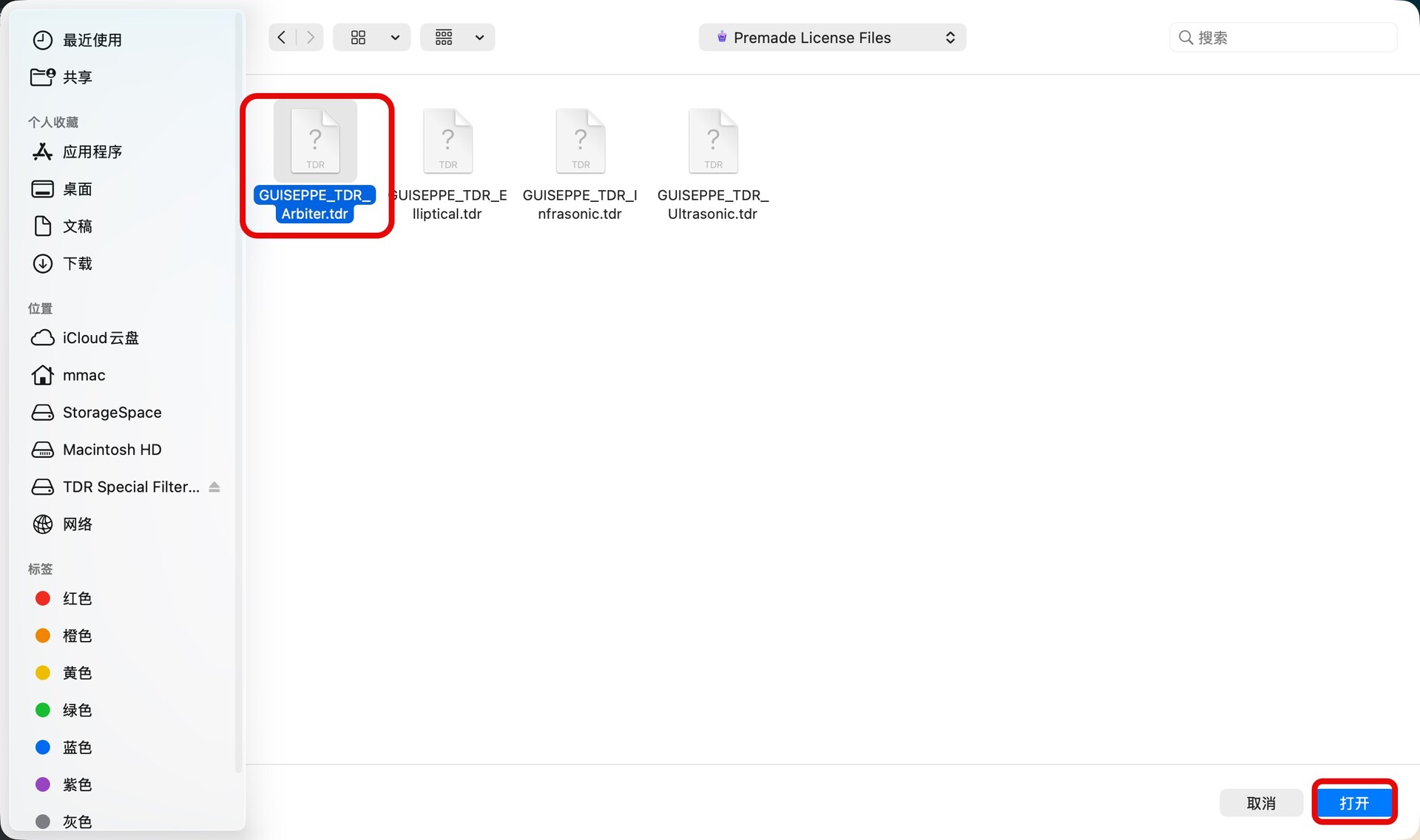Click the group-by icon in toolbar
The width and height of the screenshot is (1420, 840).
tap(444, 37)
